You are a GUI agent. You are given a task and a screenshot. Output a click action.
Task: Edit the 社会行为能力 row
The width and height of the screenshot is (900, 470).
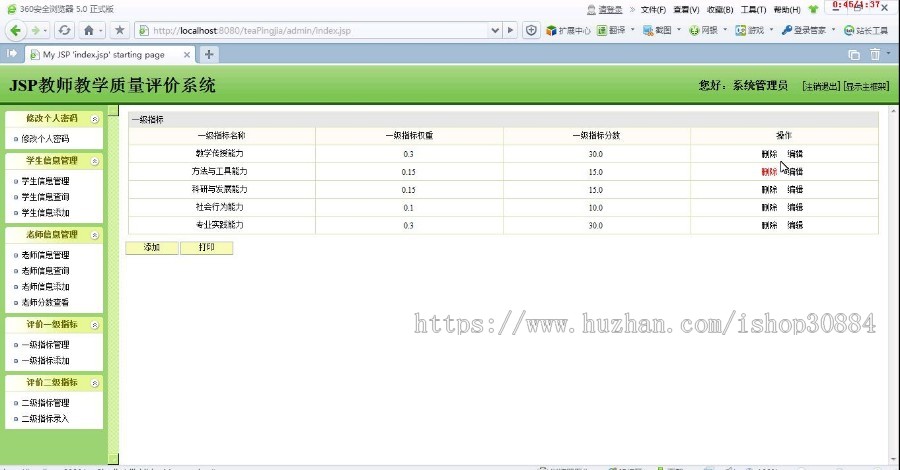pos(795,207)
